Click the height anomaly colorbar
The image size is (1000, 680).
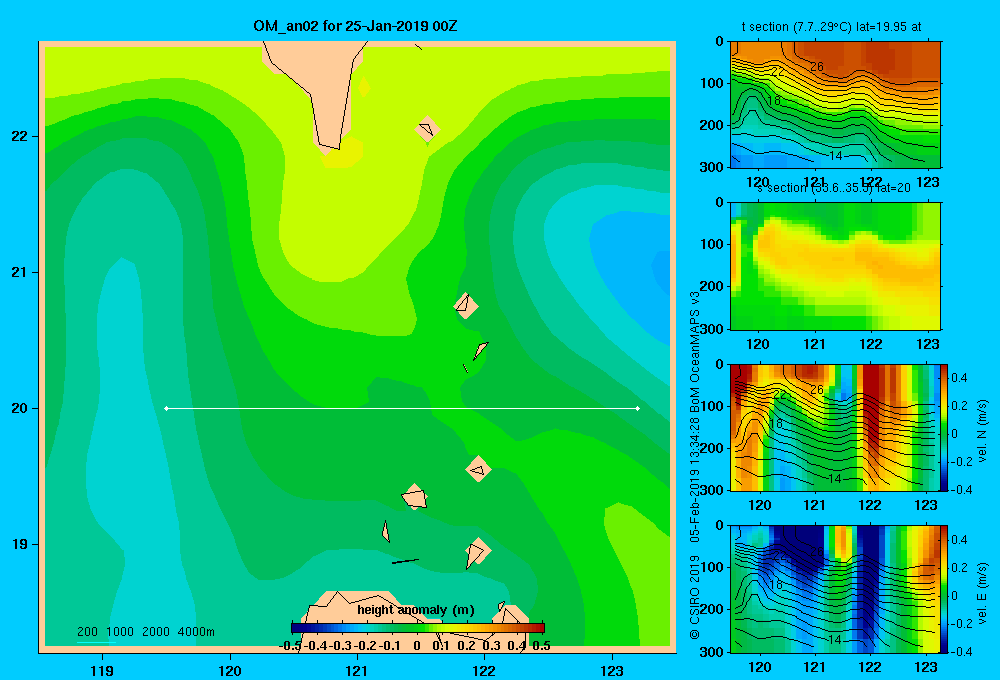coord(418,628)
